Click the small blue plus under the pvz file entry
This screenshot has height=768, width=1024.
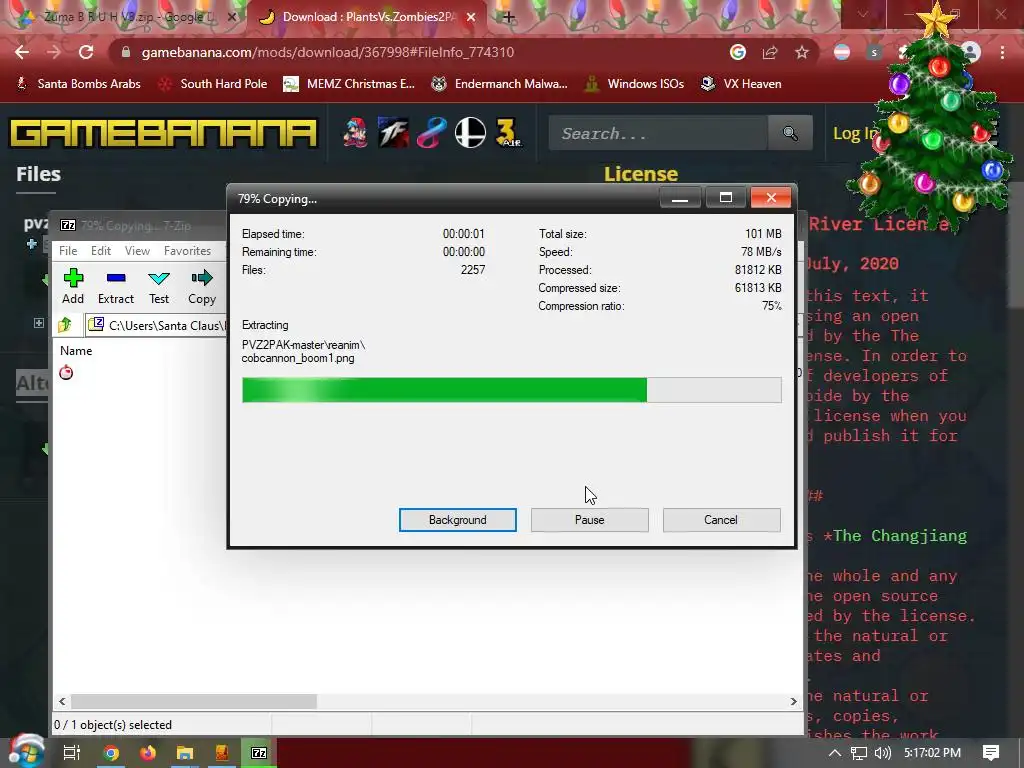pos(31,244)
